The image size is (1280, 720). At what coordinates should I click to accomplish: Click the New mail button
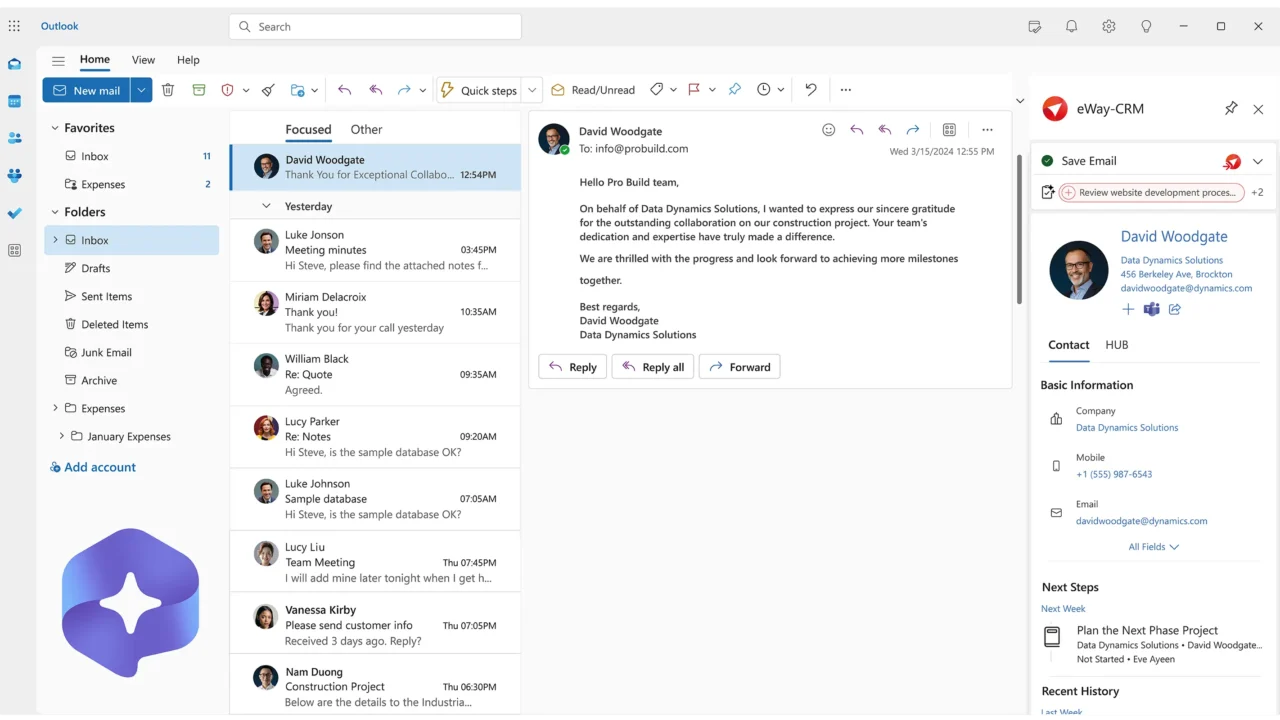86,90
